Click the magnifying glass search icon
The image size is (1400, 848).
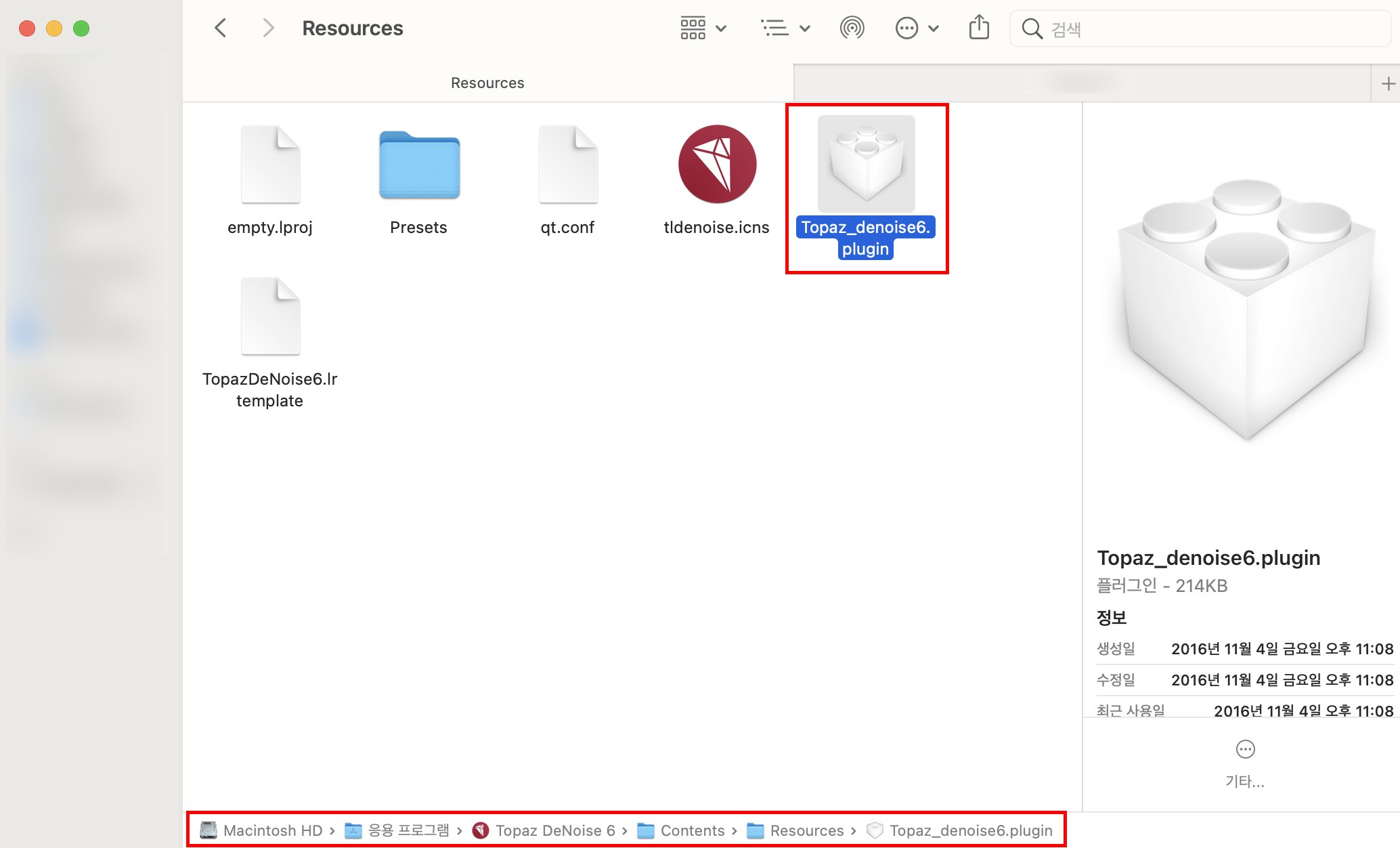[1032, 29]
